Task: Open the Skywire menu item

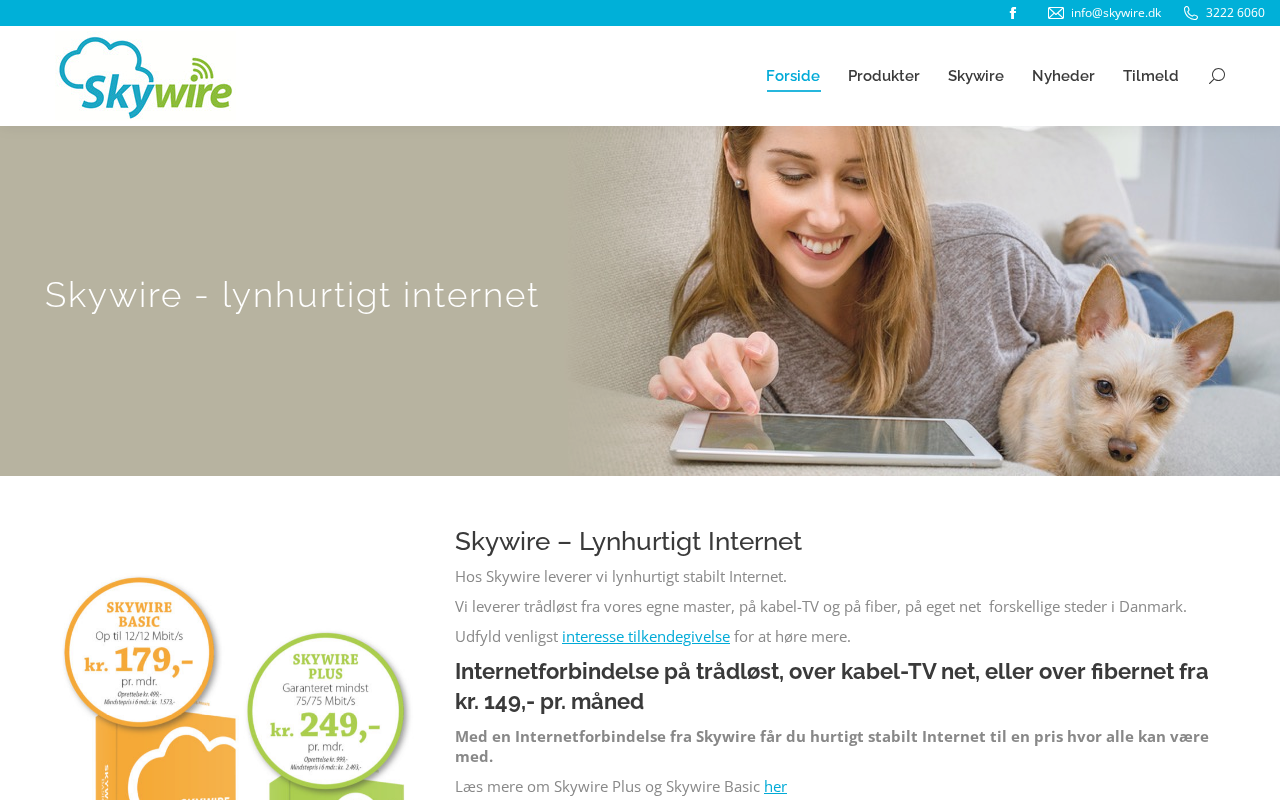Action: pyautogui.click(x=976, y=76)
